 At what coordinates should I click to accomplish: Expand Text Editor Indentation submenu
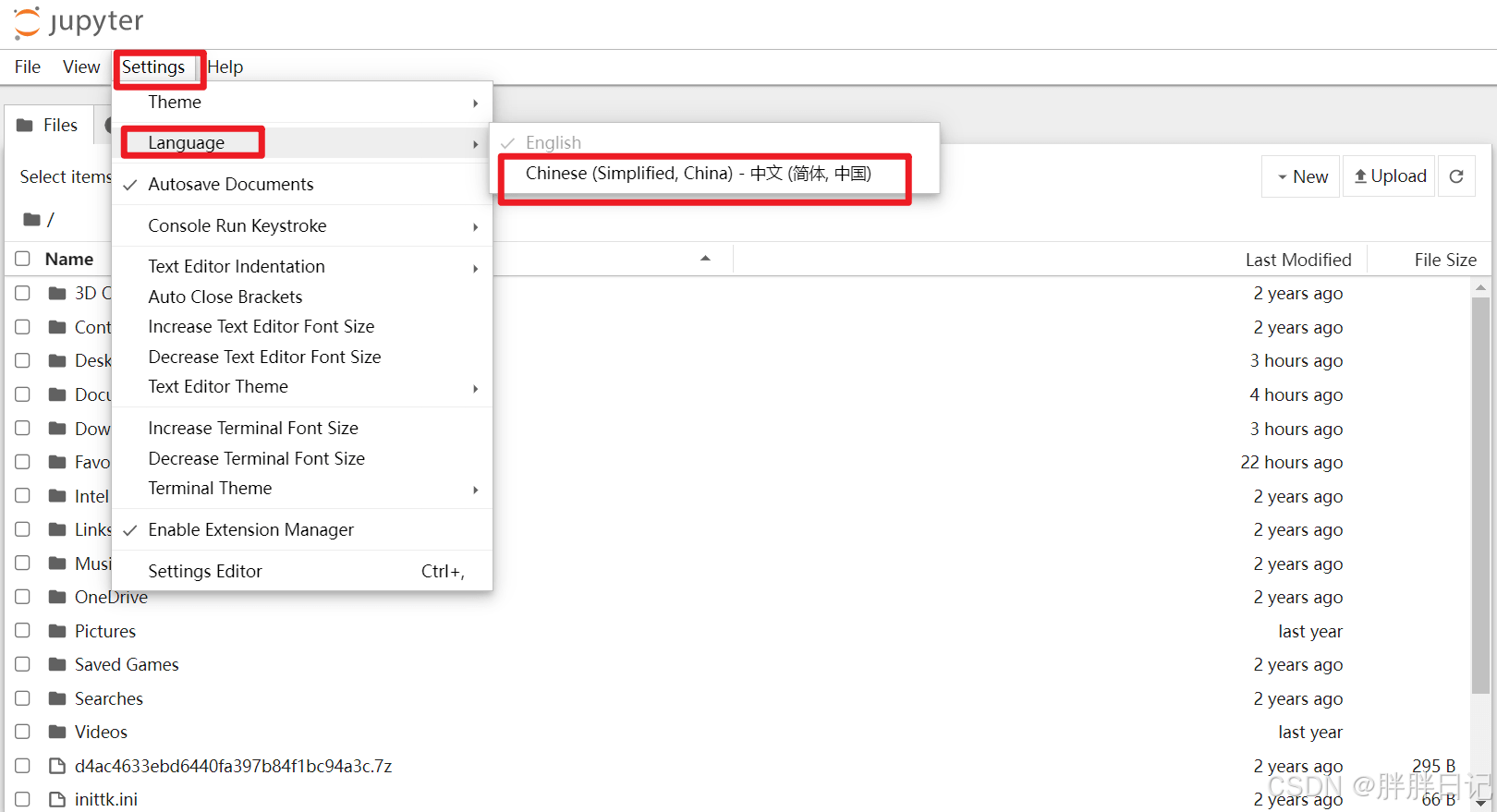coord(302,266)
